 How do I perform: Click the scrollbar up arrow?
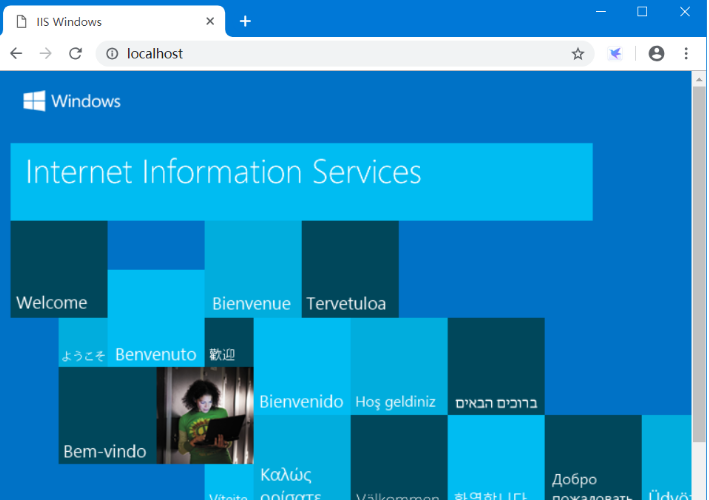(x=699, y=80)
